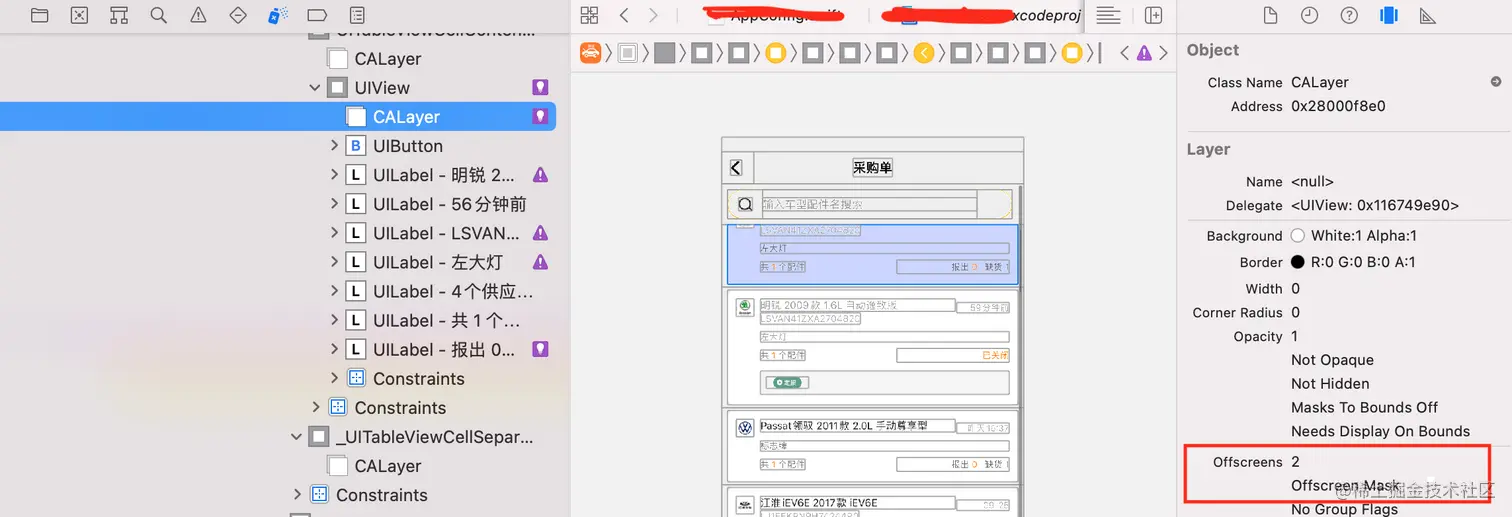Select the Volkswagen logo view in canvas

(x=745, y=428)
